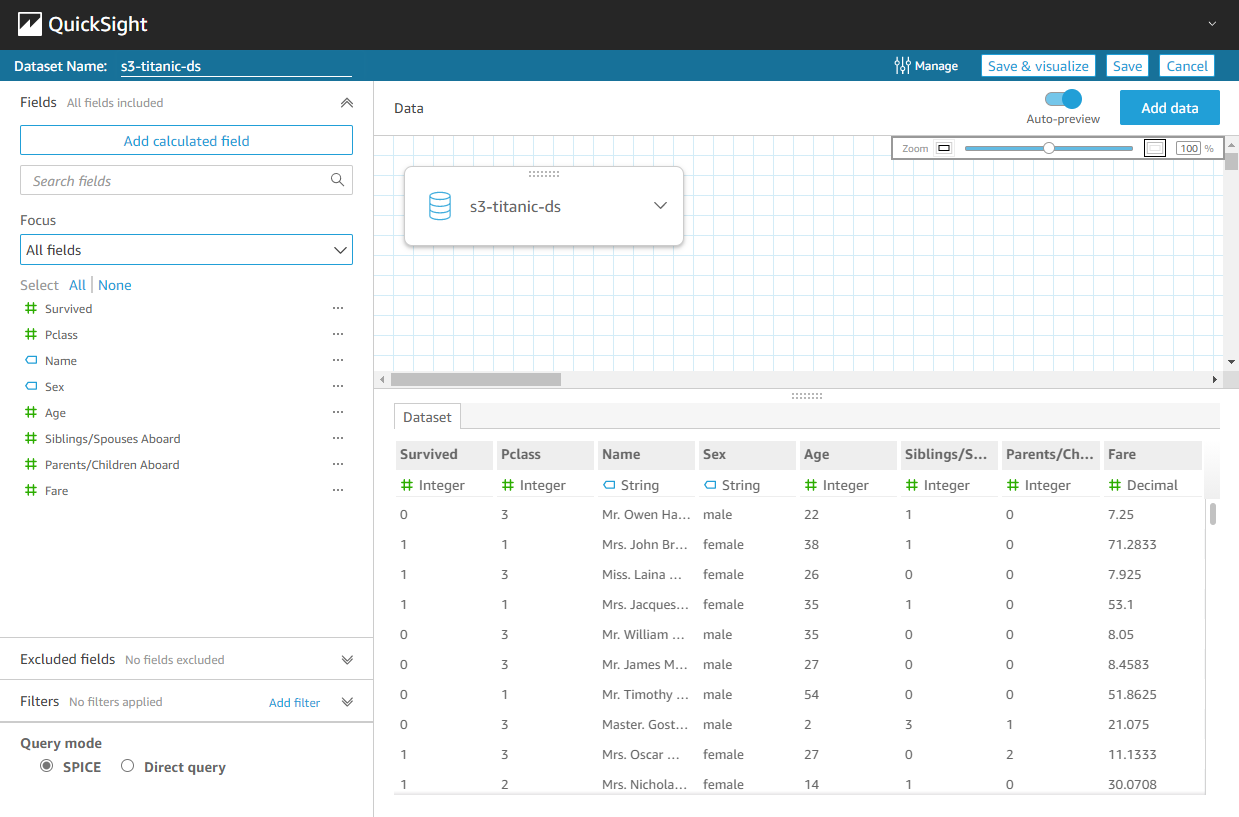1239x817 pixels.
Task: Click the drag handle above the Dataset tab
Action: 806,396
